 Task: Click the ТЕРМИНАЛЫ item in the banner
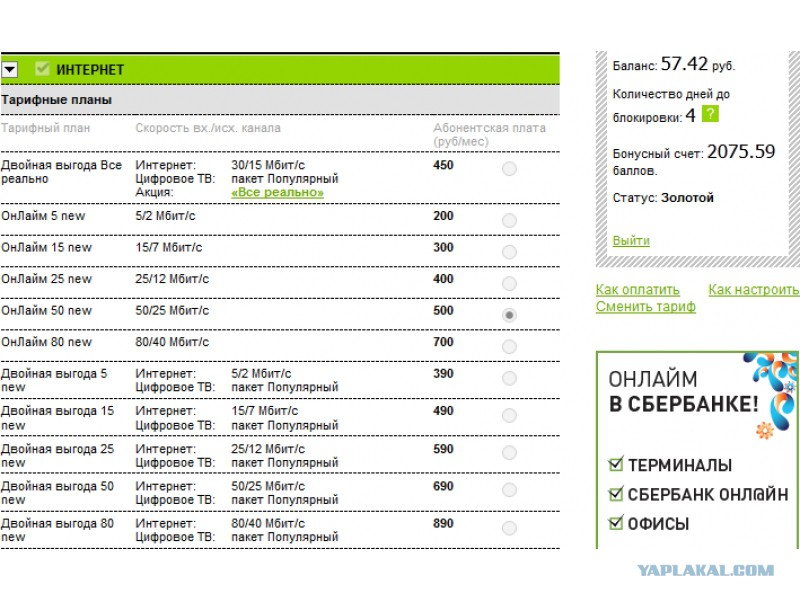click(x=680, y=465)
